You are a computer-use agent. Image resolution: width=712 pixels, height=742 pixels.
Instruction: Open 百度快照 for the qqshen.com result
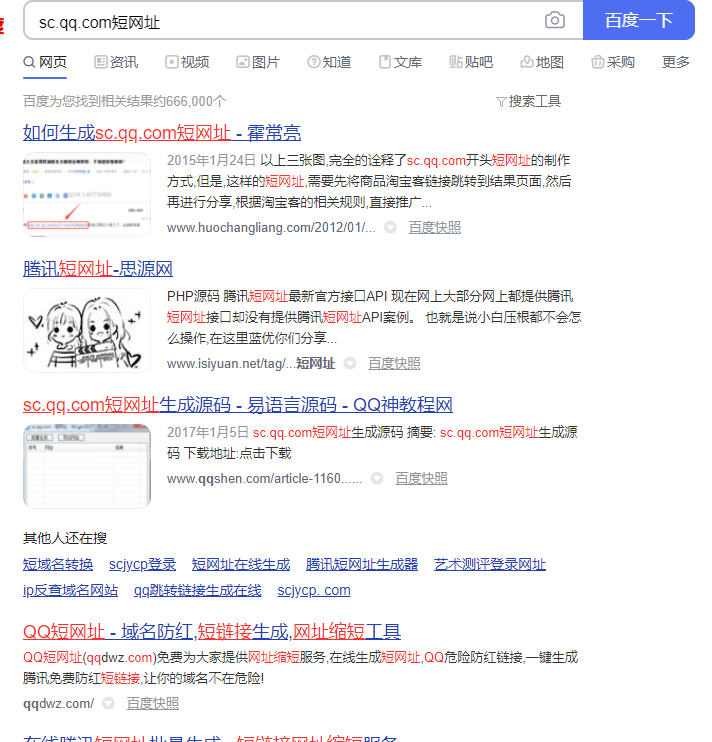tap(421, 478)
